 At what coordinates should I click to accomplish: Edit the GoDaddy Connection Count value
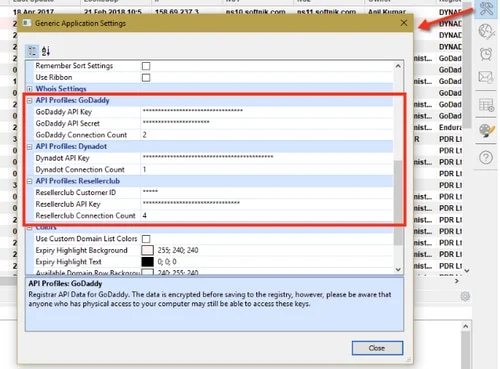click(x=267, y=135)
